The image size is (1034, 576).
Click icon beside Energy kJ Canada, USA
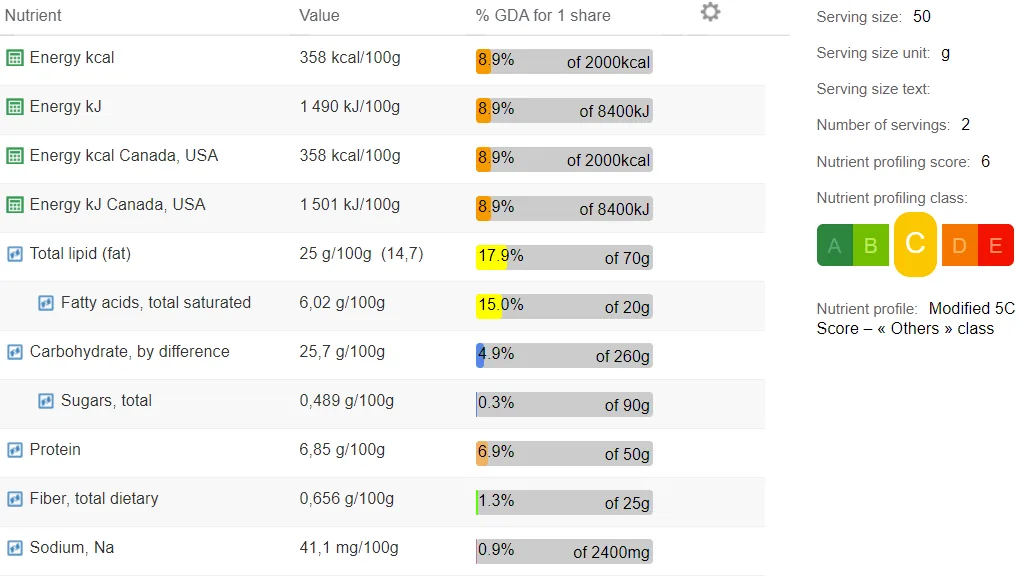point(15,205)
